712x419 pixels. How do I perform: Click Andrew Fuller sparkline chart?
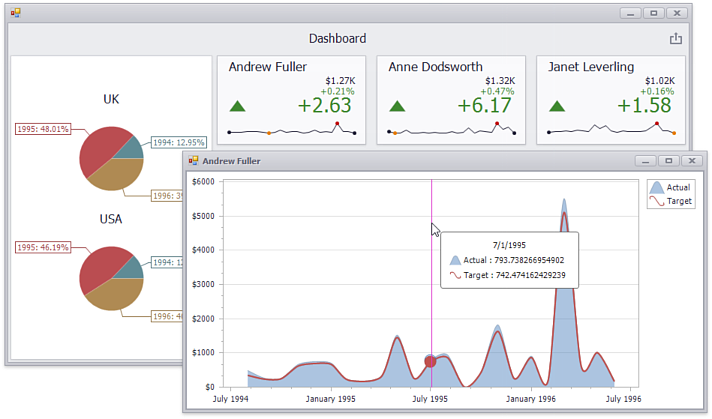[292, 129]
